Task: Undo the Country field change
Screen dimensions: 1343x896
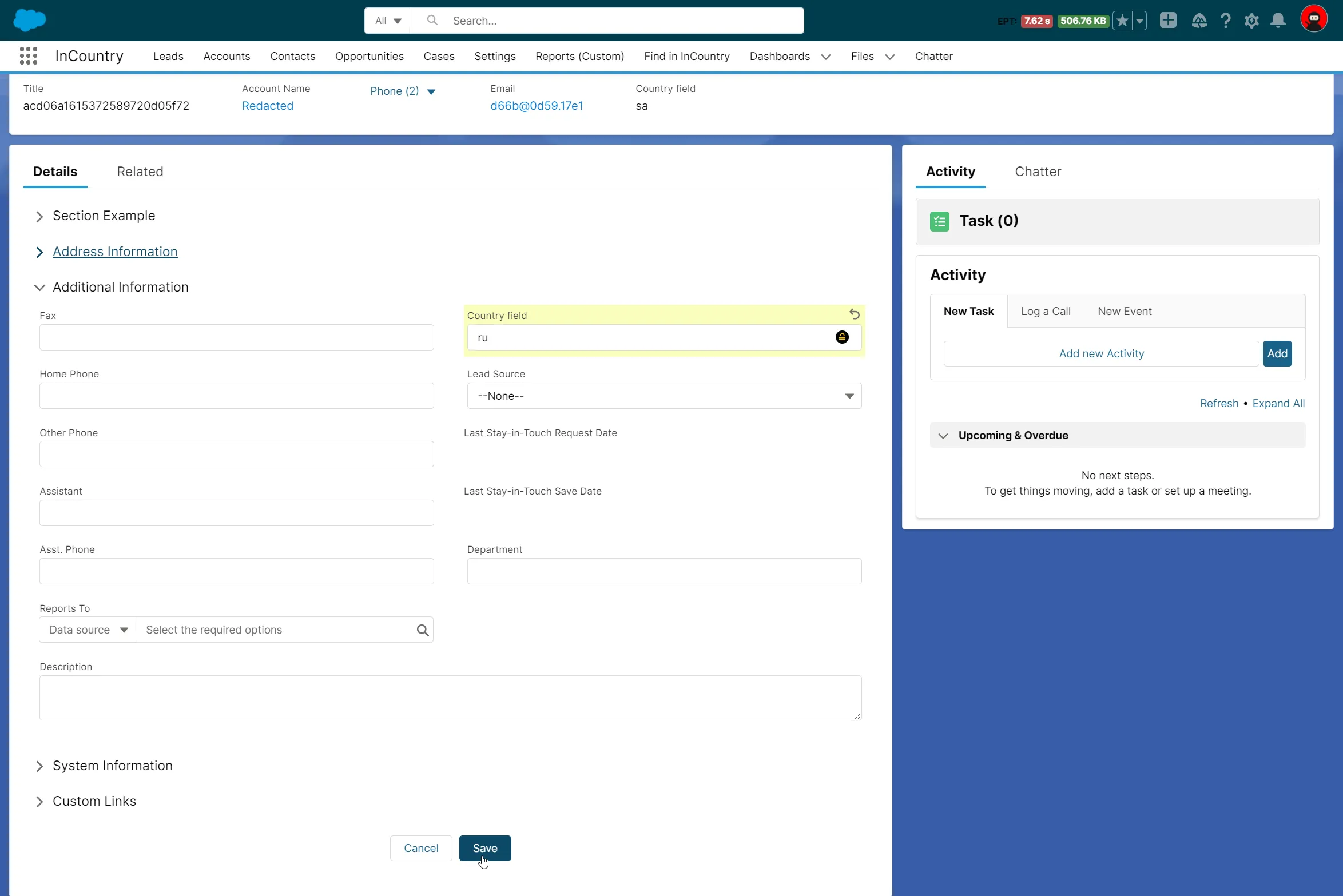Action: [854, 314]
